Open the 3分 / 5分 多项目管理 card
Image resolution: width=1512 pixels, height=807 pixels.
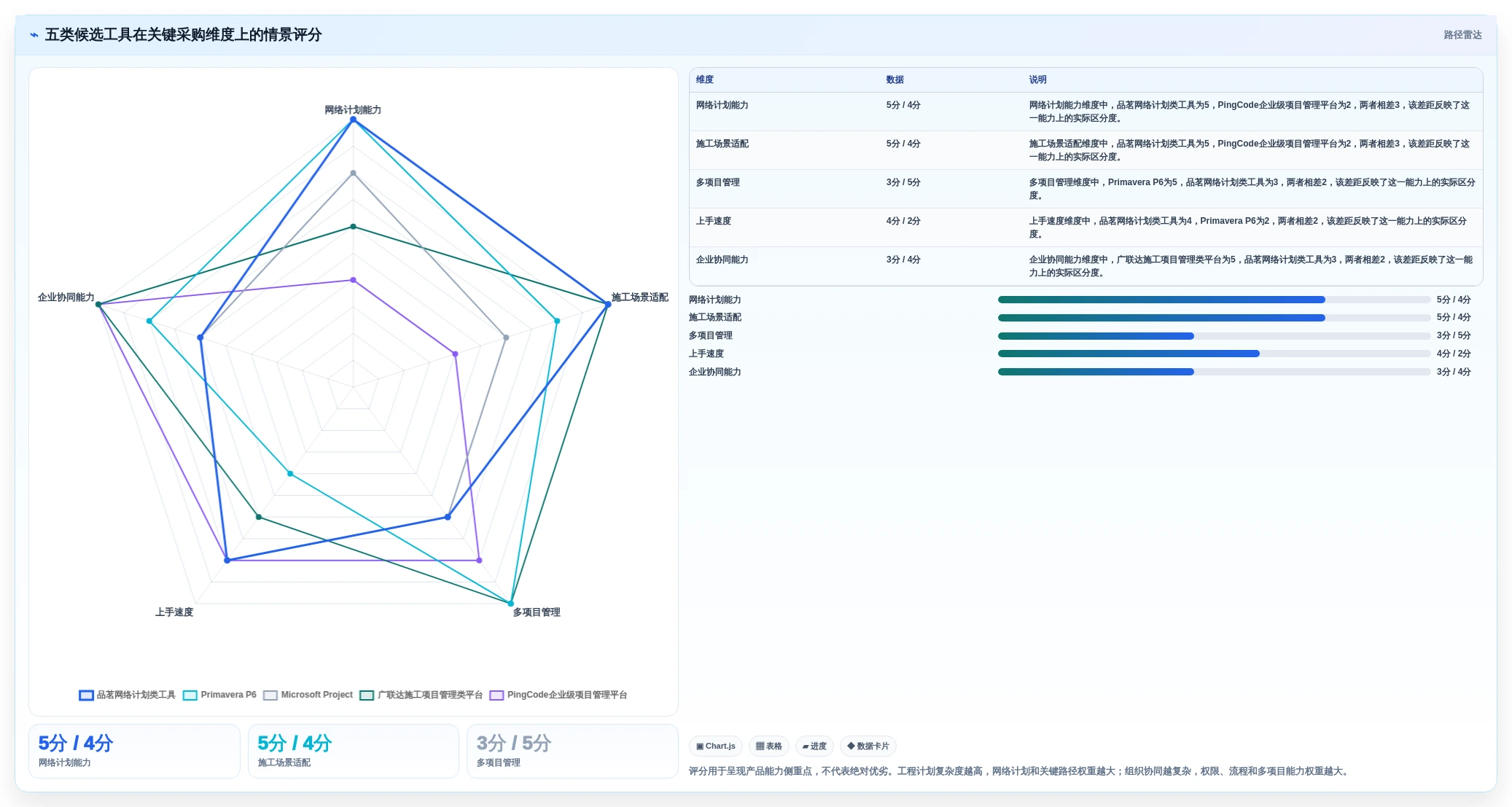point(572,751)
